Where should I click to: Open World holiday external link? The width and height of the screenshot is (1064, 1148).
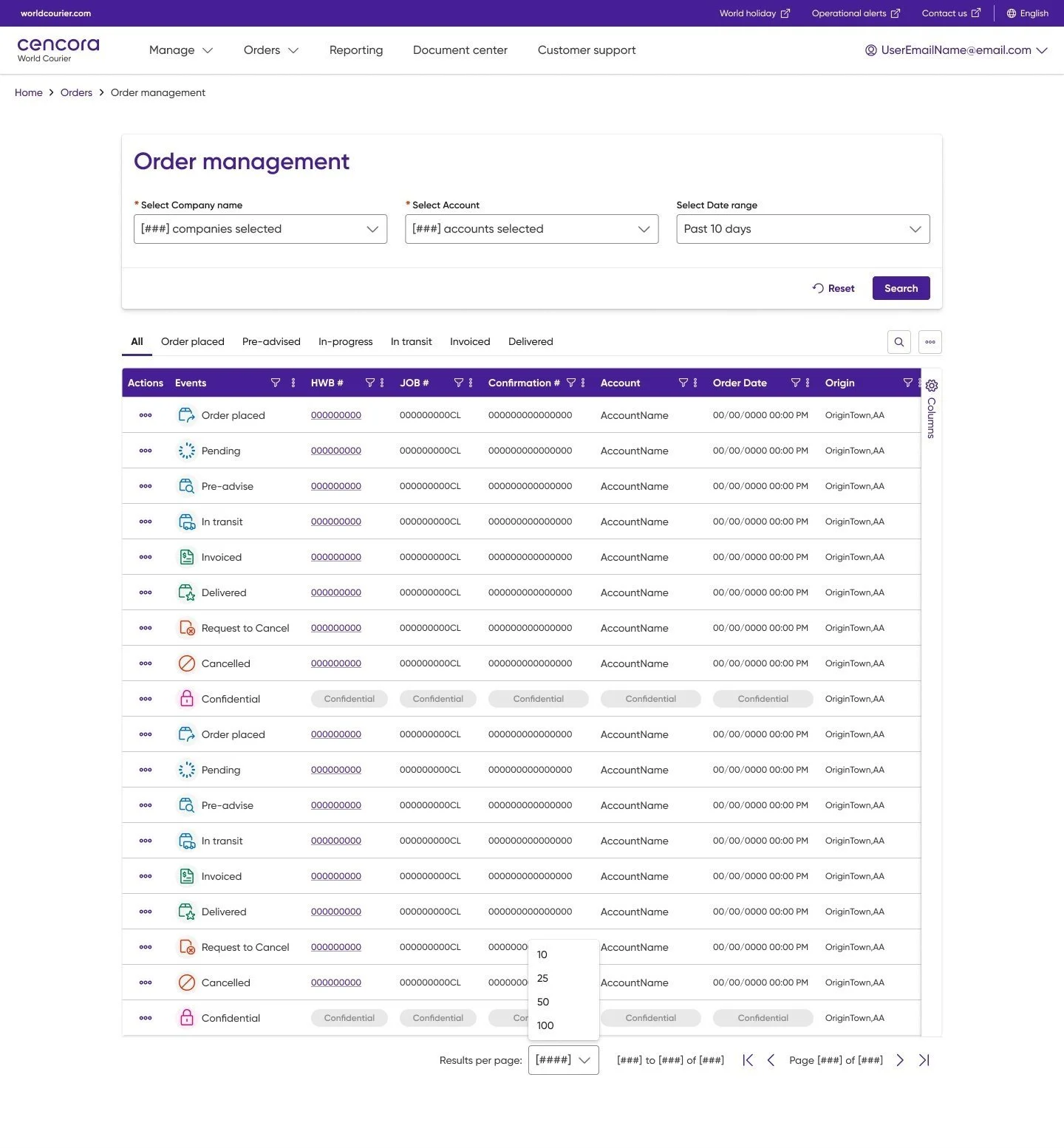pyautogui.click(x=755, y=13)
